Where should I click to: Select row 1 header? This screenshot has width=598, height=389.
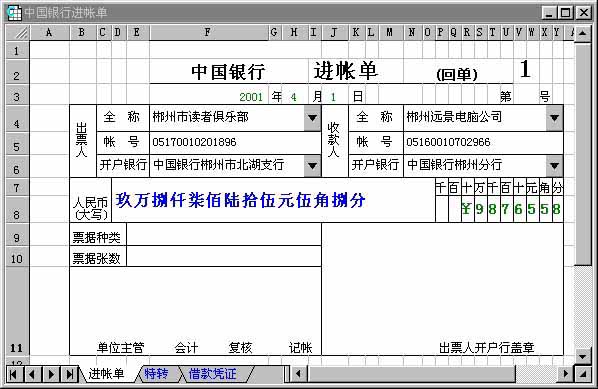tap(17, 50)
